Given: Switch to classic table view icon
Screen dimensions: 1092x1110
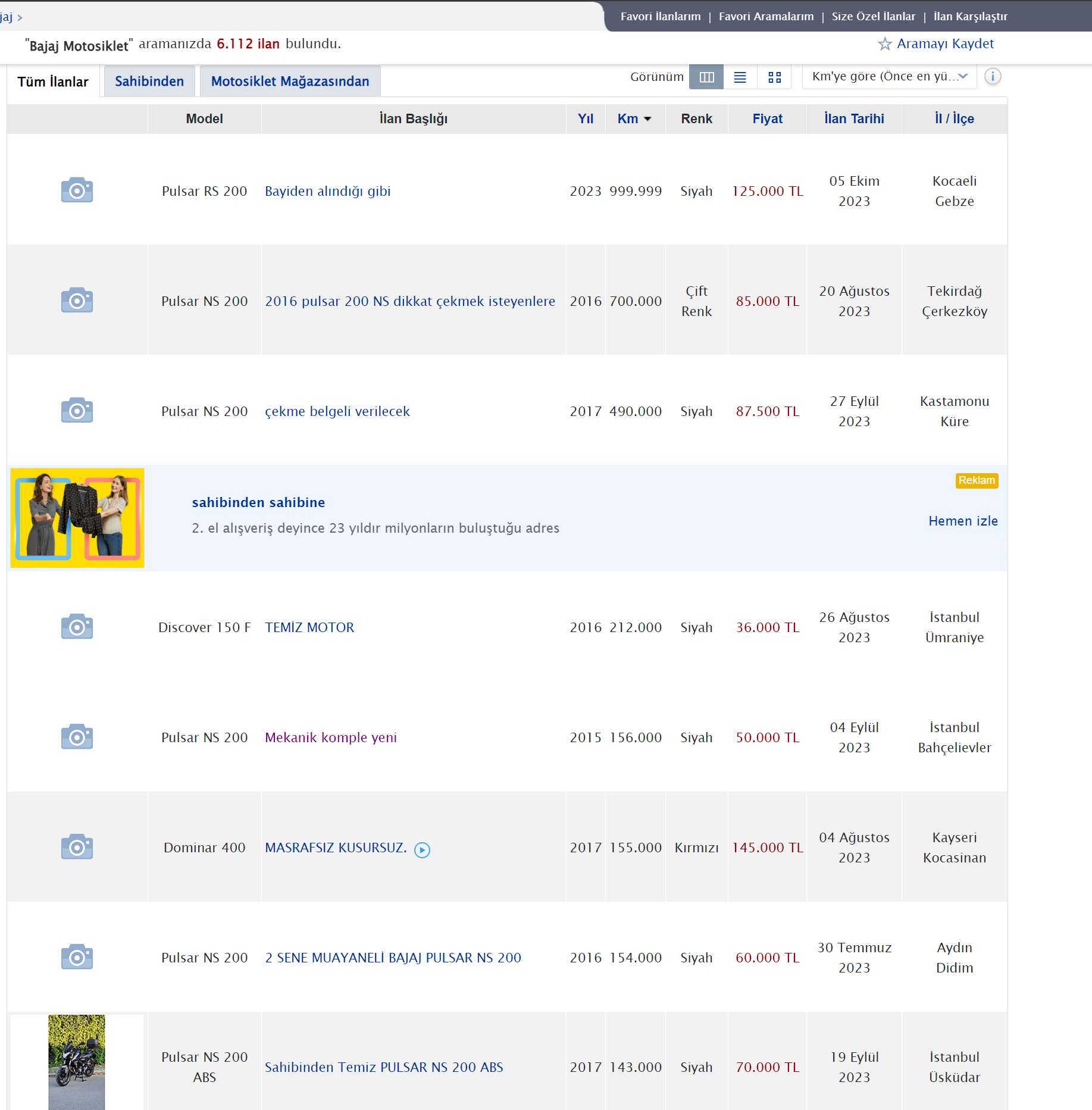Looking at the screenshot, I should [x=706, y=77].
